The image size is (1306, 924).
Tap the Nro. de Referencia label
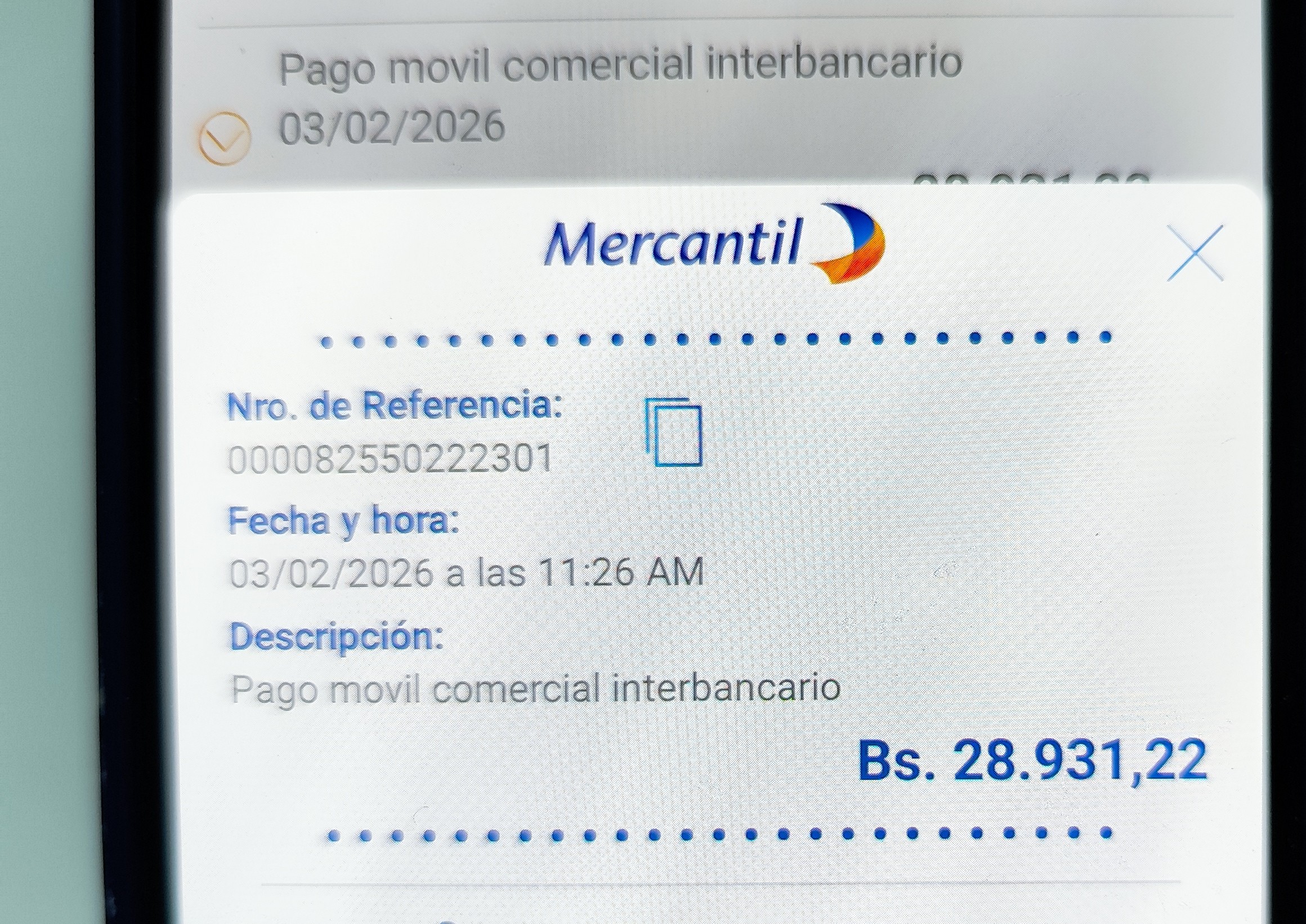[395, 406]
